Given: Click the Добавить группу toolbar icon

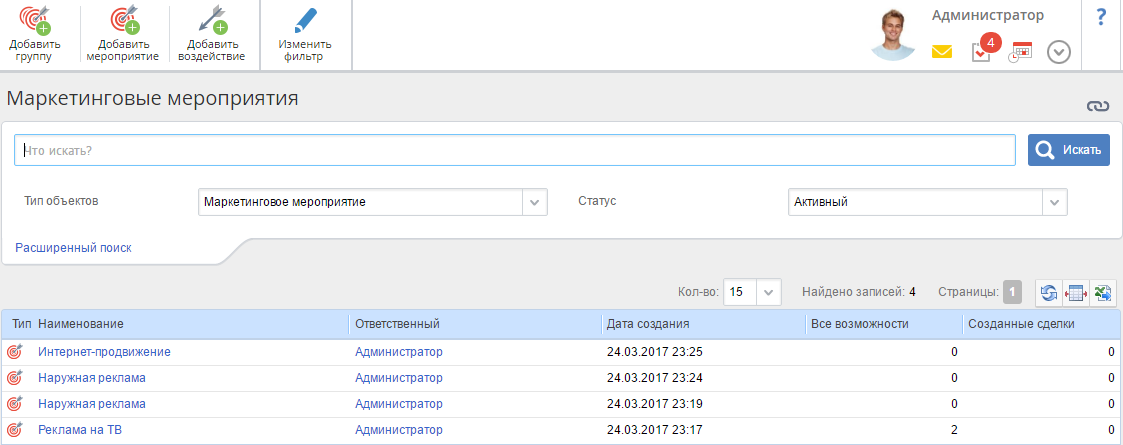Looking at the screenshot, I should (34, 21).
